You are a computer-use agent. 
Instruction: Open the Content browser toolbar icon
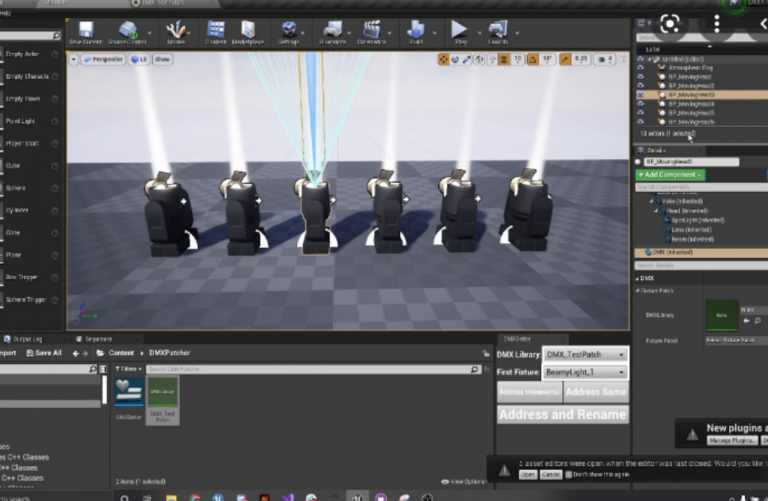[216, 32]
